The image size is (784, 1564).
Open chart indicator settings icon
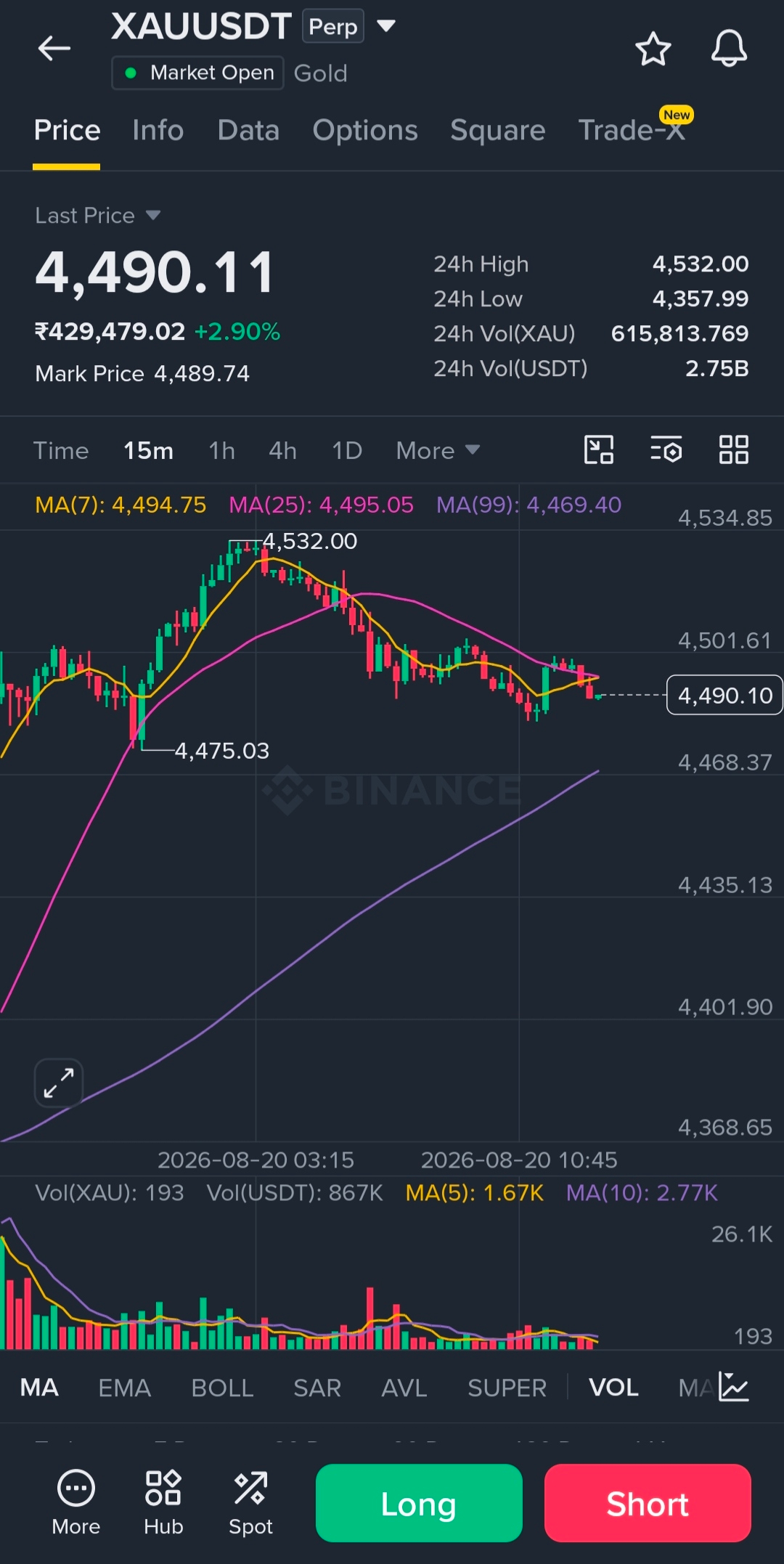pos(666,449)
